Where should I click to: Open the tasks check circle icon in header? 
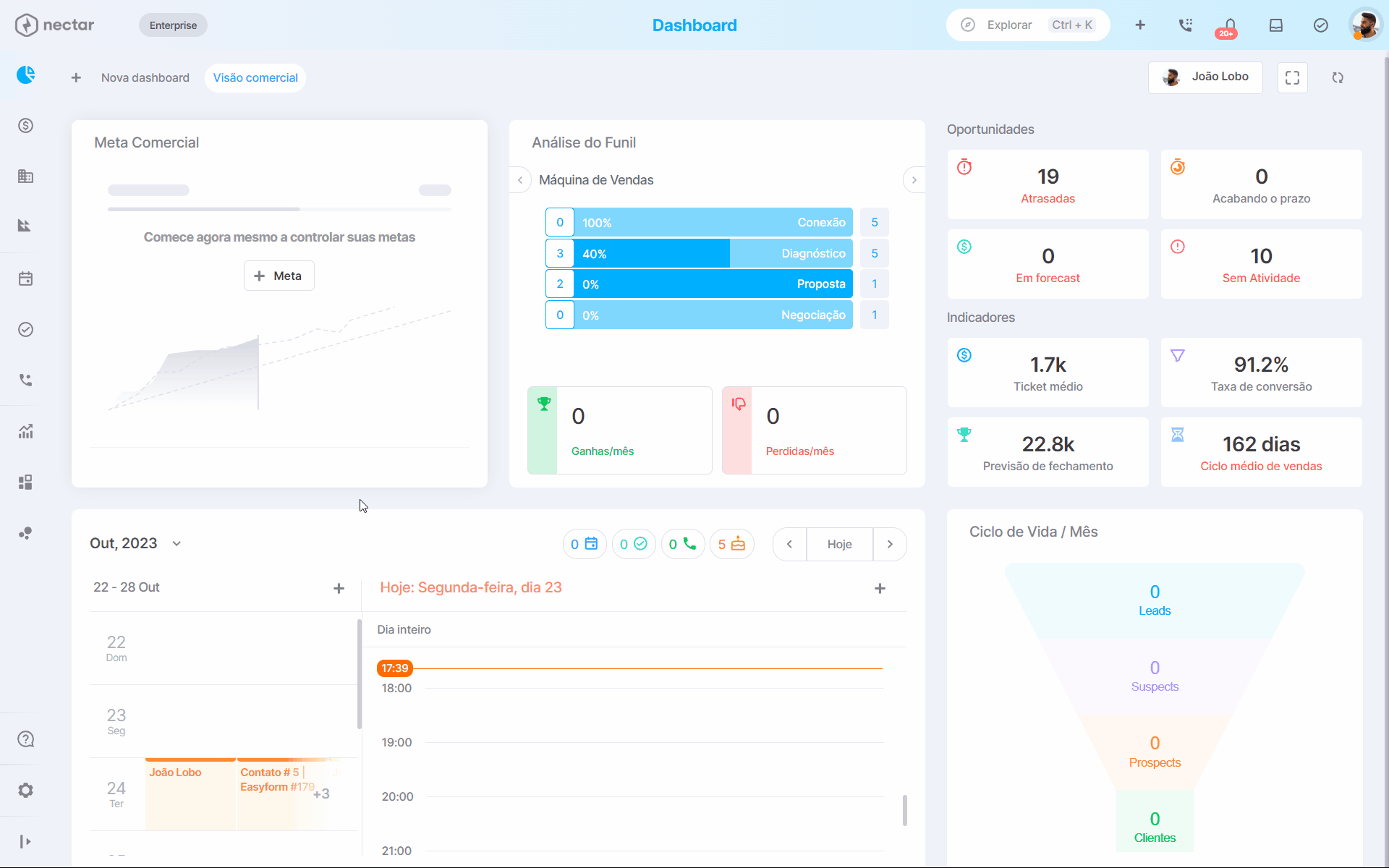click(x=1321, y=25)
